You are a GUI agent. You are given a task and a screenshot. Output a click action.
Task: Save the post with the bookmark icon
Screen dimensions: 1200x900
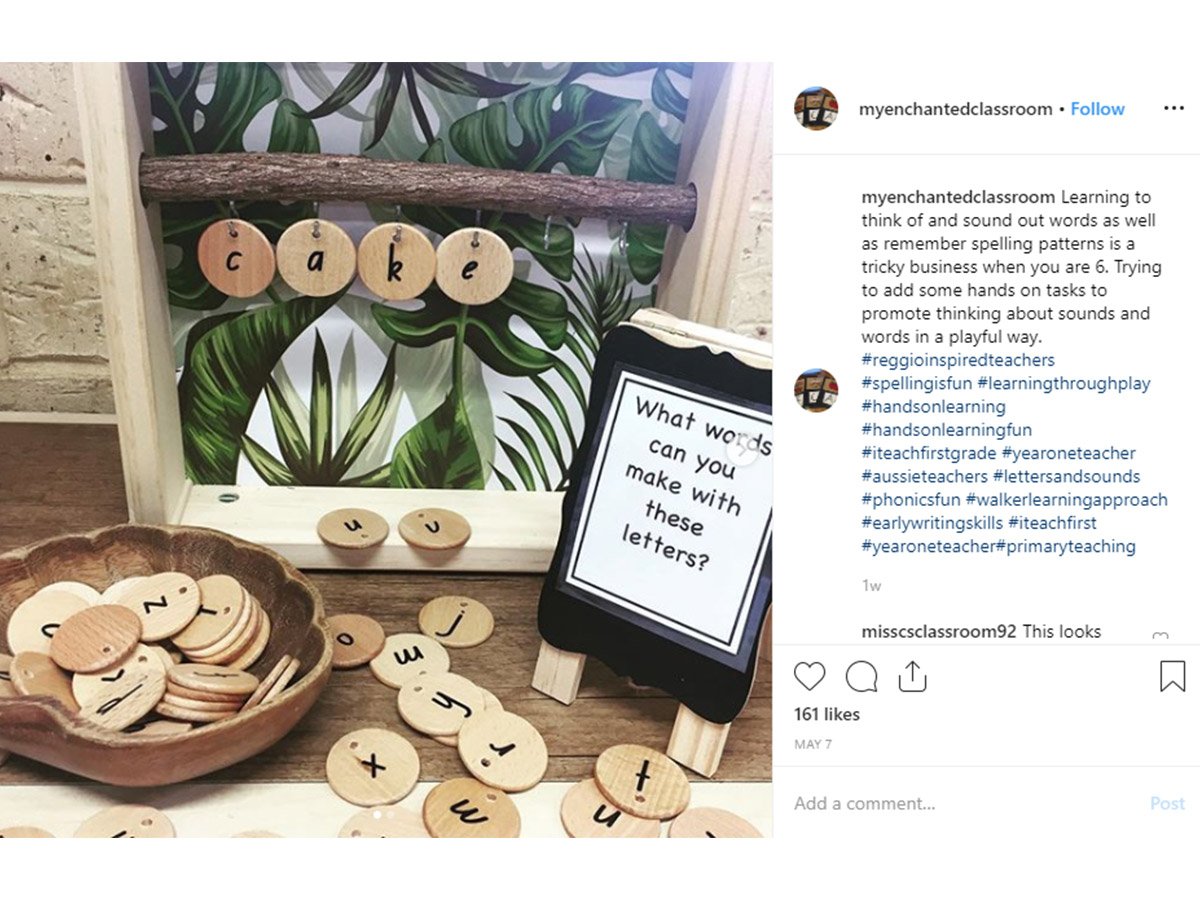point(1172,677)
